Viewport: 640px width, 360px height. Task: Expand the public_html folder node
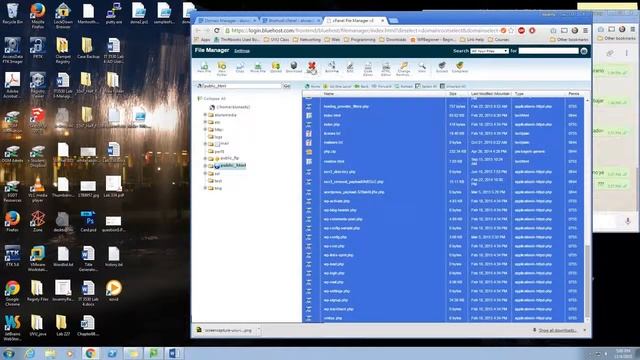click(205, 166)
